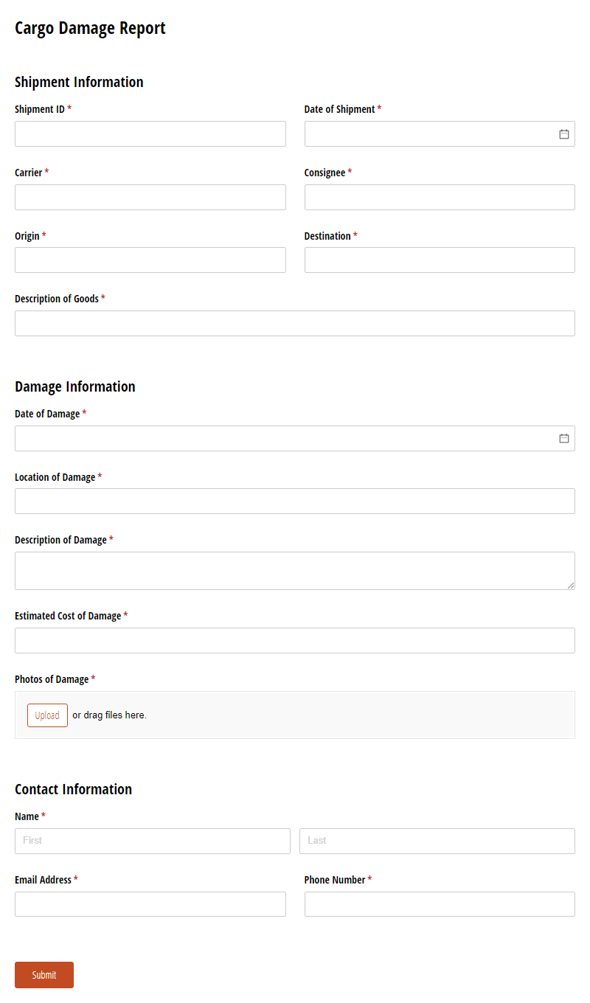Focus the Shipment ID field

pos(150,134)
